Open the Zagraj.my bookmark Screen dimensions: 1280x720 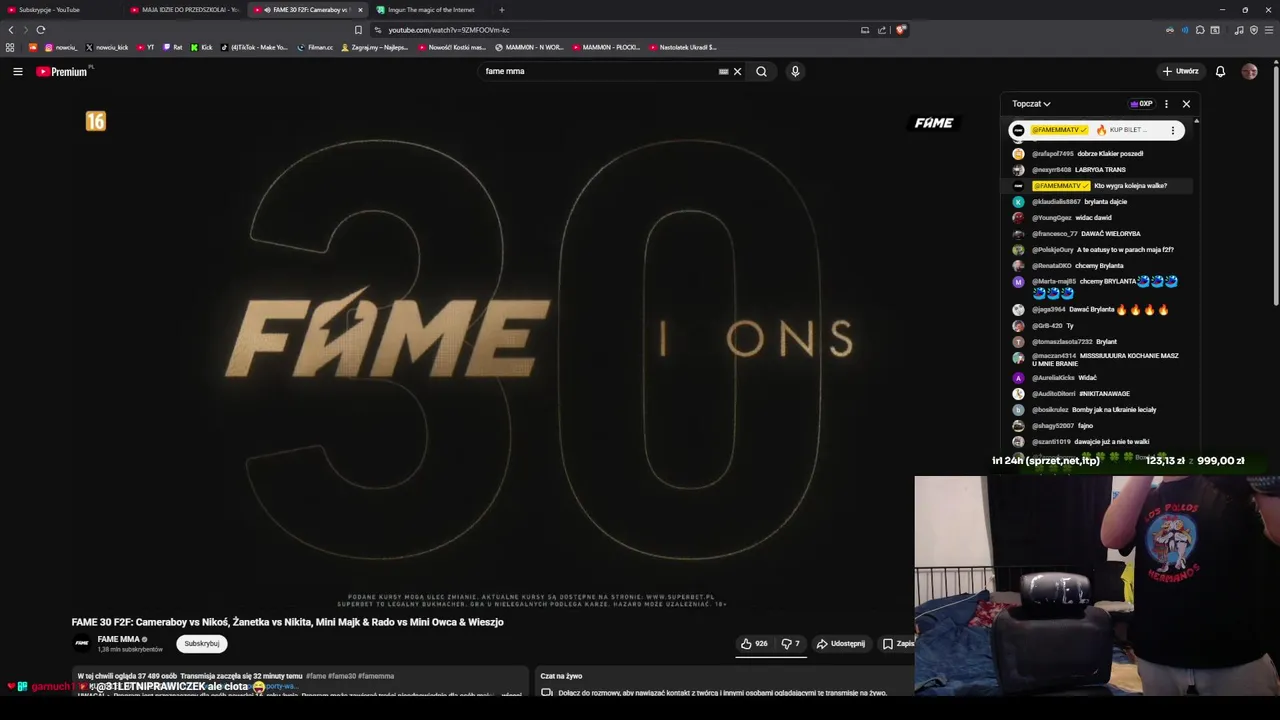pyautogui.click(x=376, y=47)
